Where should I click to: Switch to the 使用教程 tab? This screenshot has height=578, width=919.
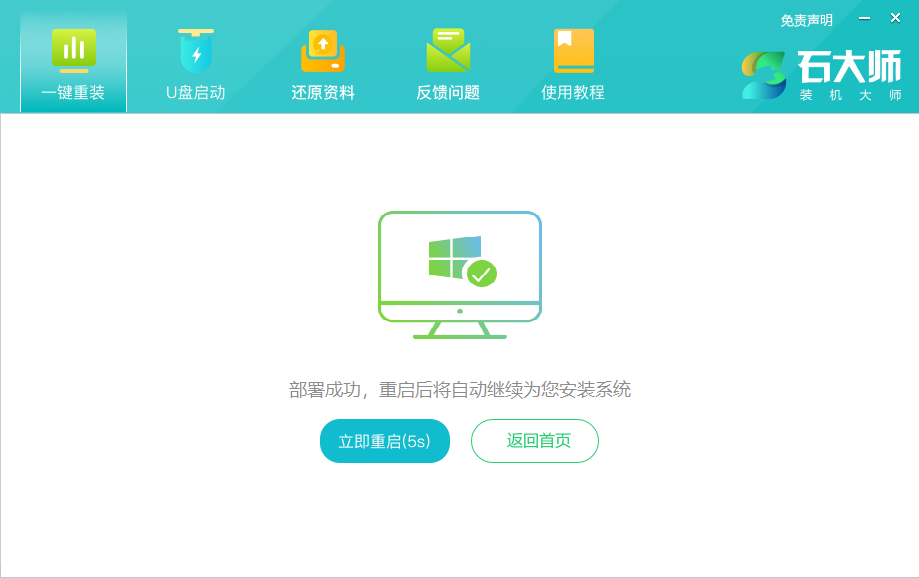[x=571, y=63]
